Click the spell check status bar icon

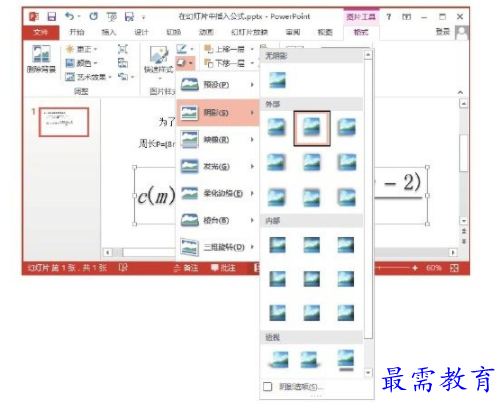(123, 268)
